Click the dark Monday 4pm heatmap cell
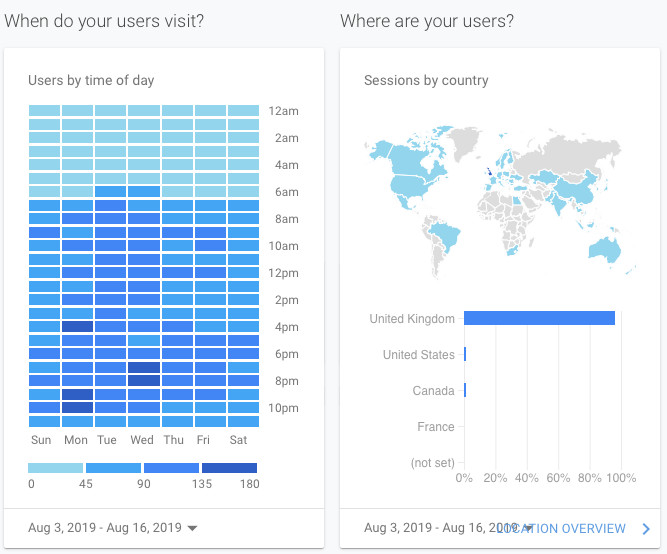This screenshot has height=554, width=667. (x=78, y=326)
